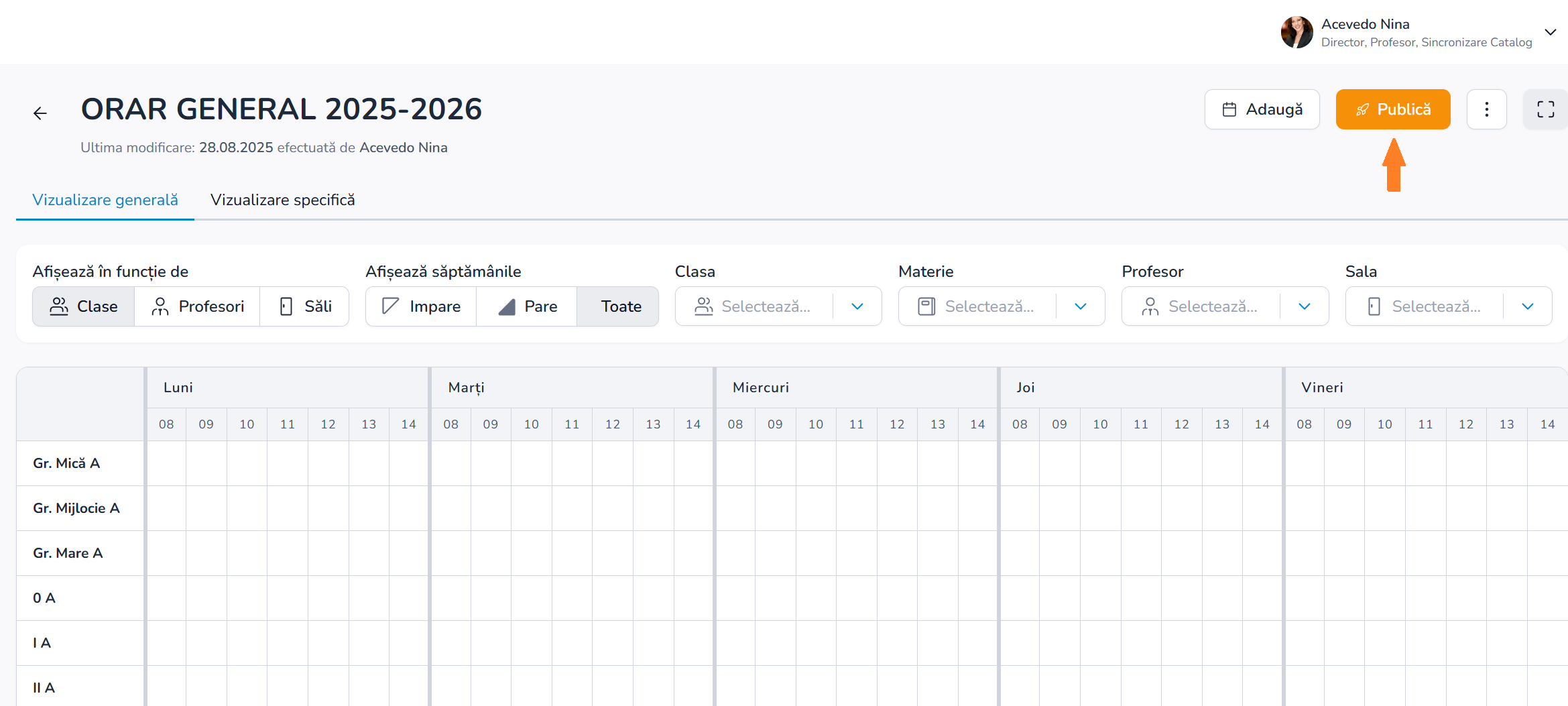Select the I A class row
The image size is (1568, 706).
click(42, 643)
